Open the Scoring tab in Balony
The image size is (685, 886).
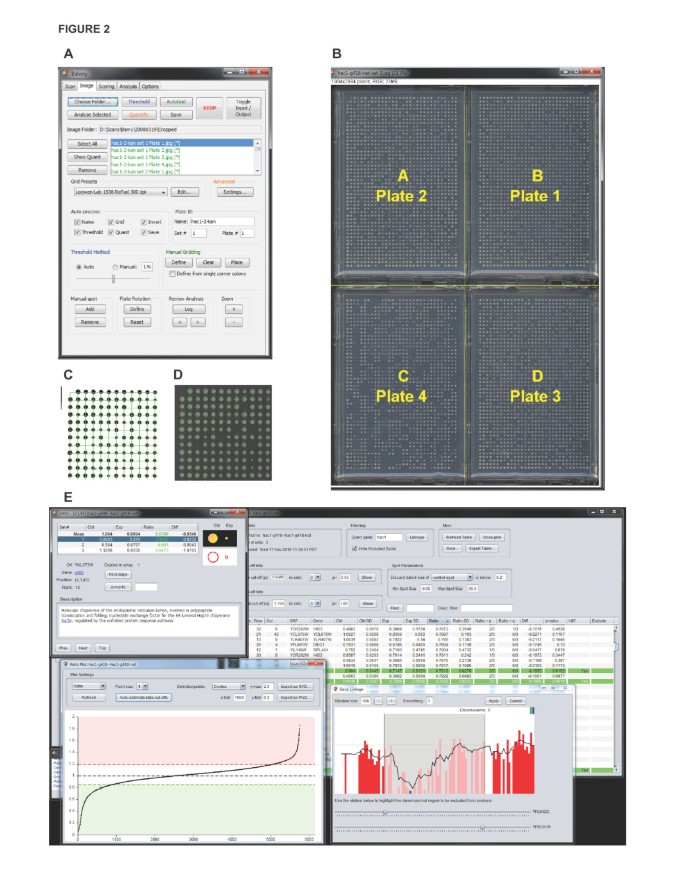[x=106, y=86]
